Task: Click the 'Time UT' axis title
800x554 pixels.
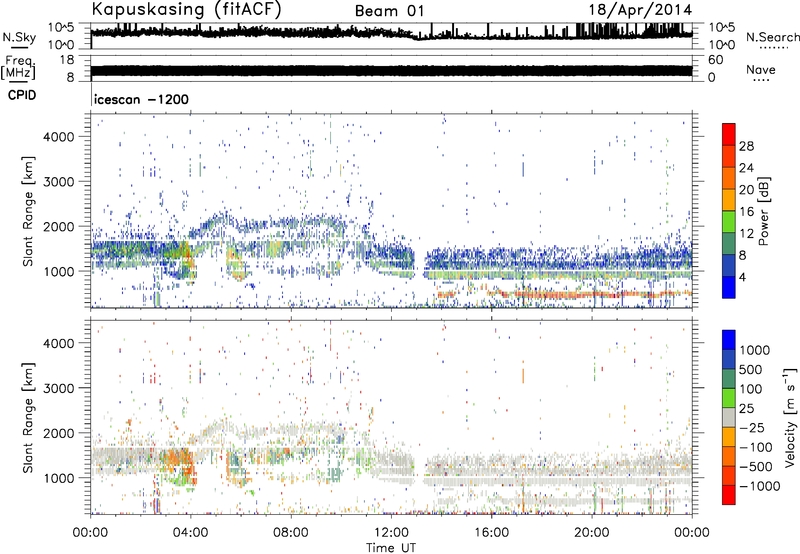Action: point(391,548)
